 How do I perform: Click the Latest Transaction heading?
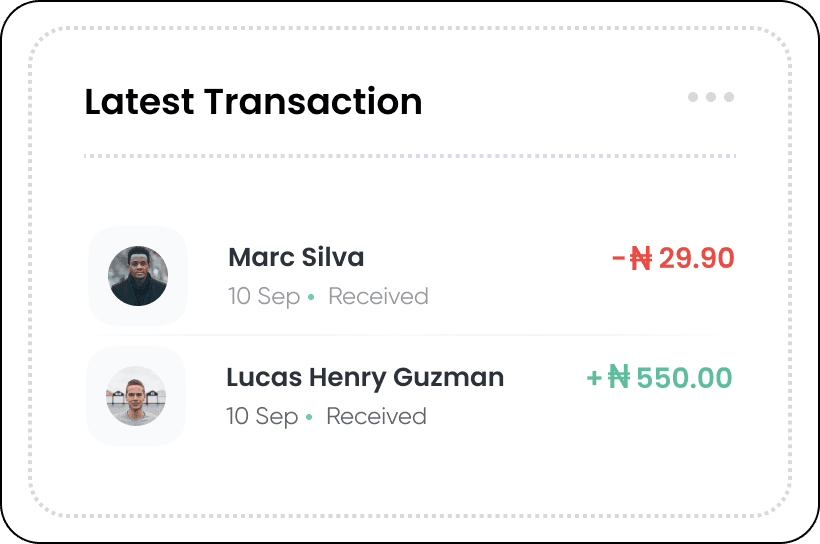[253, 101]
